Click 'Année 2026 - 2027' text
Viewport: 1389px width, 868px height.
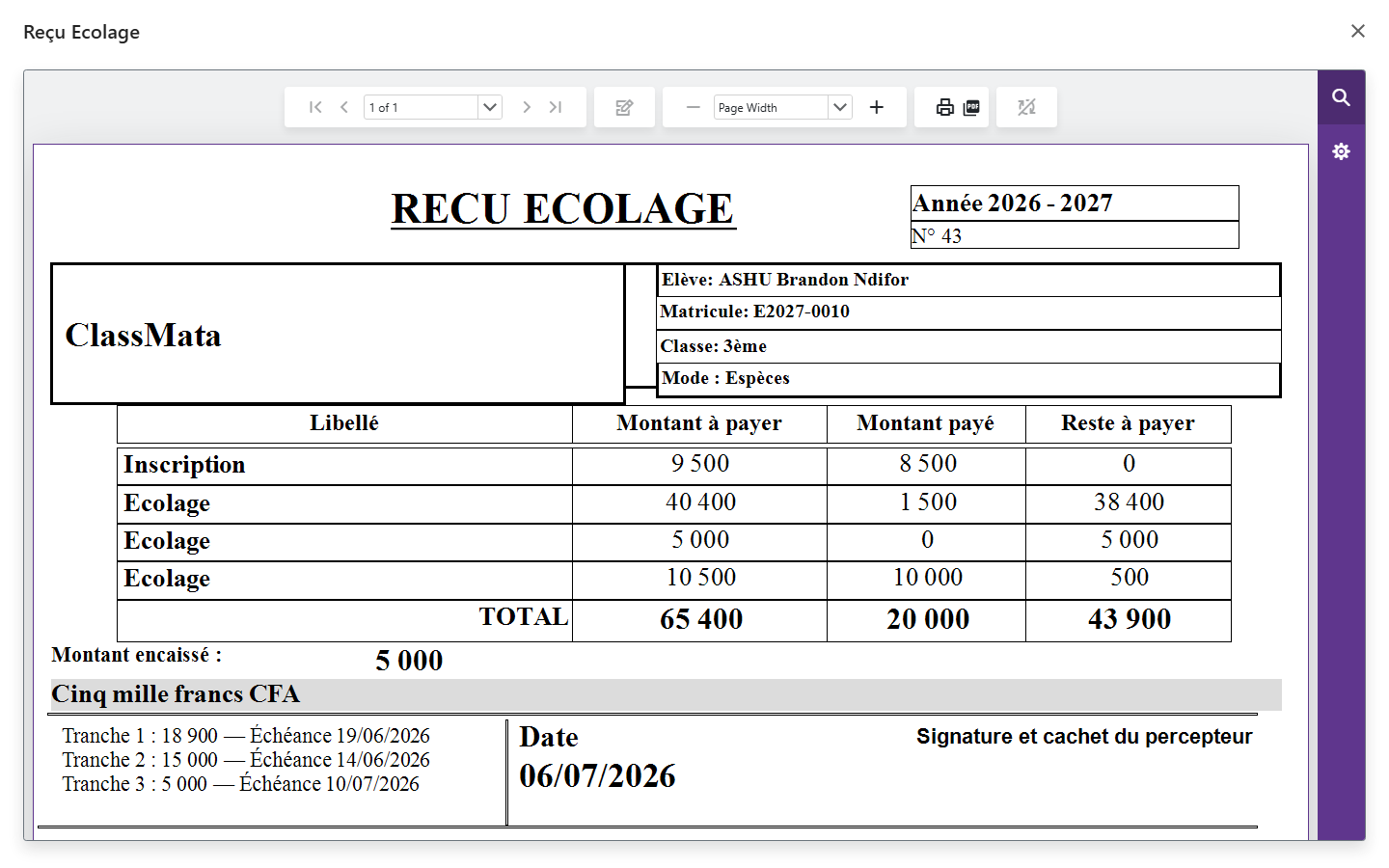pyautogui.click(x=1013, y=203)
